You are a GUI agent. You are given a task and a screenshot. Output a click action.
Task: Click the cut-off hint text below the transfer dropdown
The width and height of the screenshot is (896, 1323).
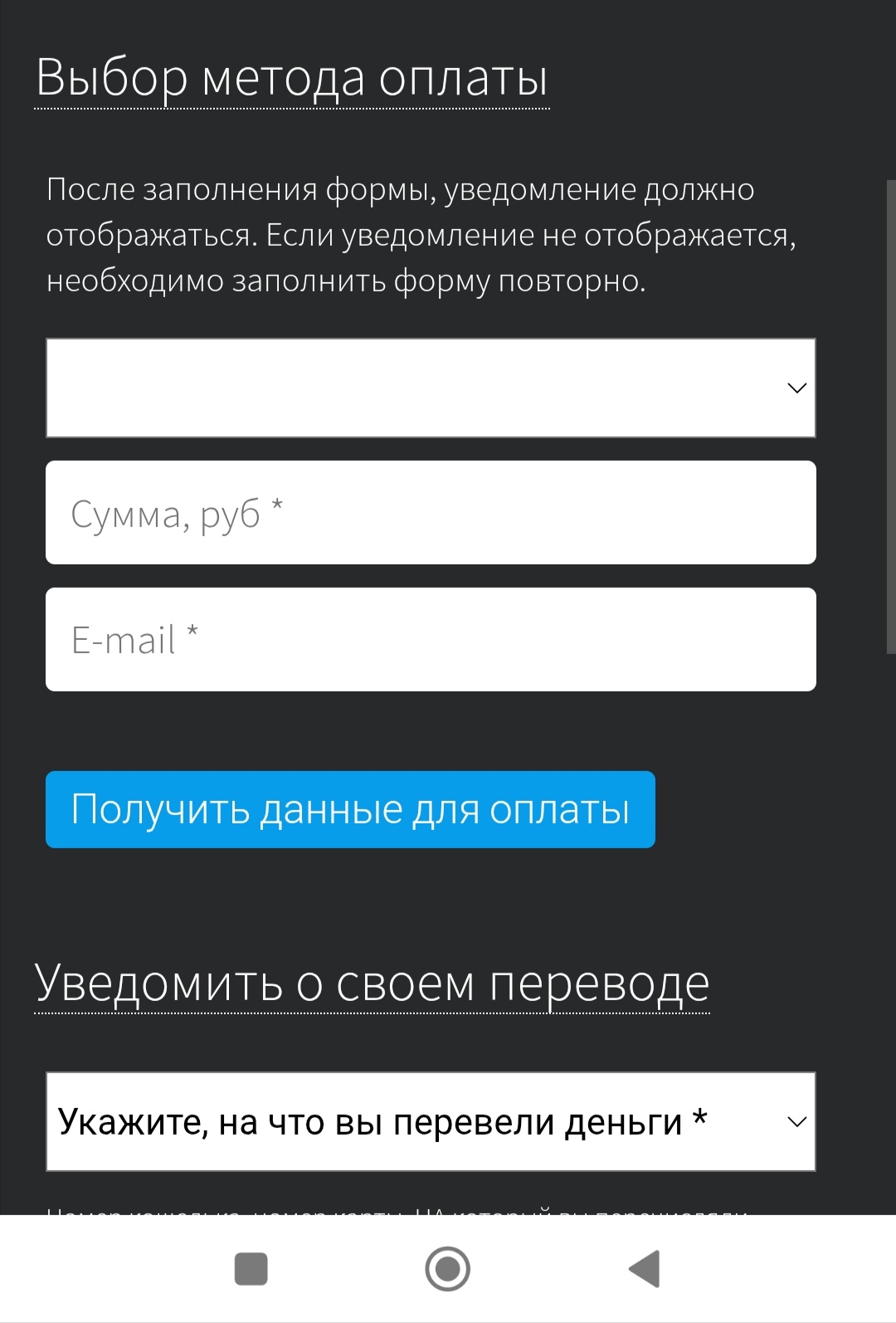pos(398,1211)
